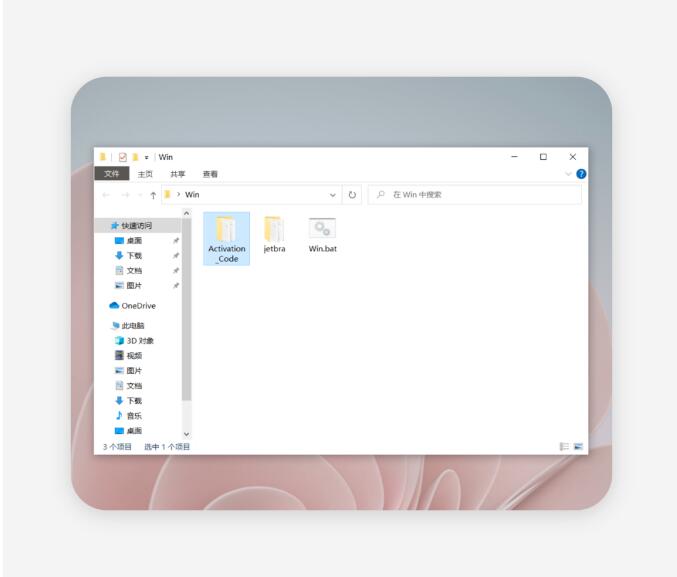Expand the ribbon using the chevron

[569, 174]
